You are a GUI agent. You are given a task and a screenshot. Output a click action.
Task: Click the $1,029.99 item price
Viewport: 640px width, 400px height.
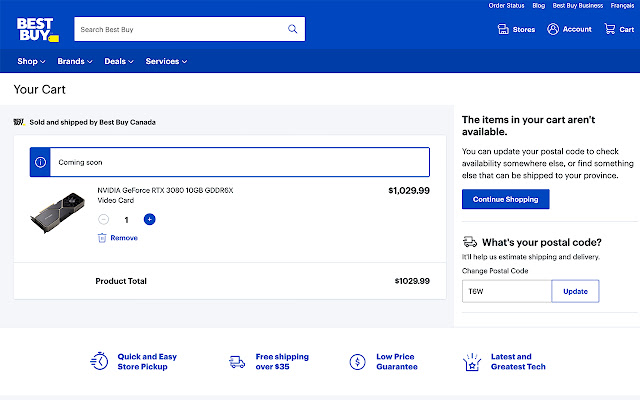point(409,191)
